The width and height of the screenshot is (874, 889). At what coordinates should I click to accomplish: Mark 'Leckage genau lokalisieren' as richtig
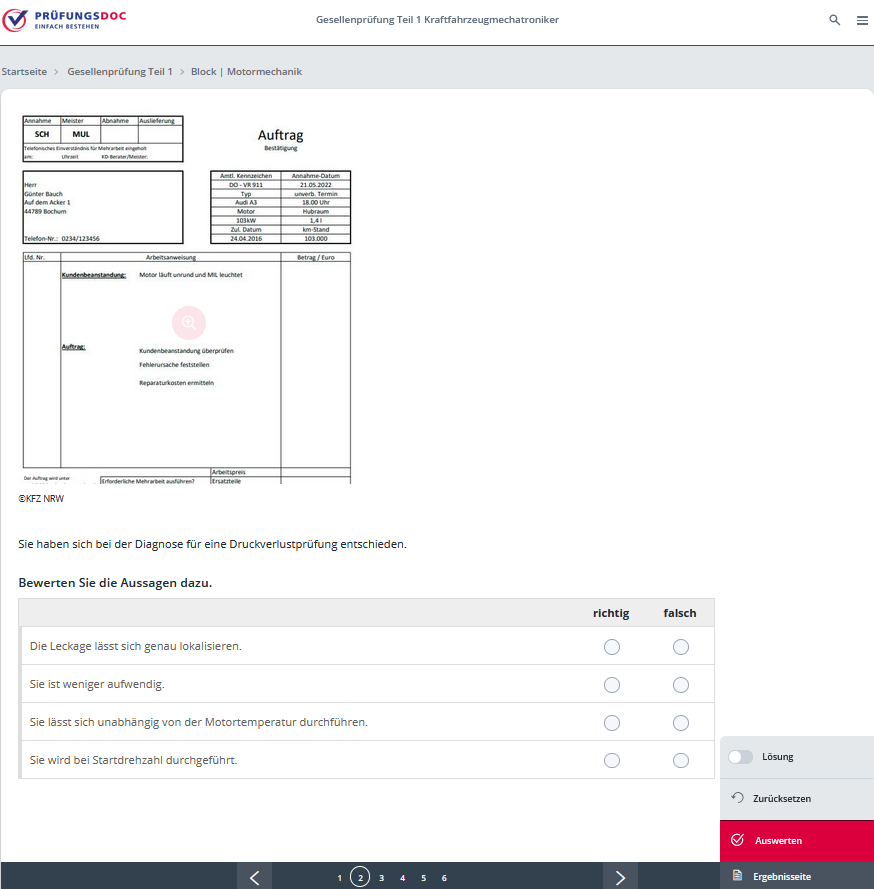[x=612, y=647]
